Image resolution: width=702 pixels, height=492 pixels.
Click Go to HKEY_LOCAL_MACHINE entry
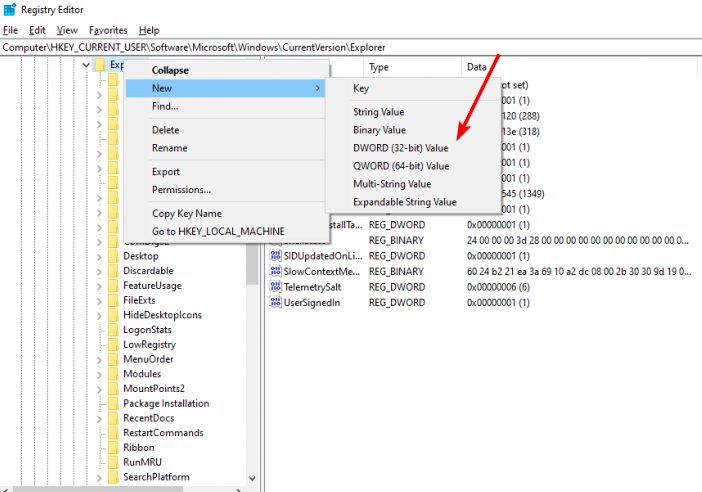[218, 231]
